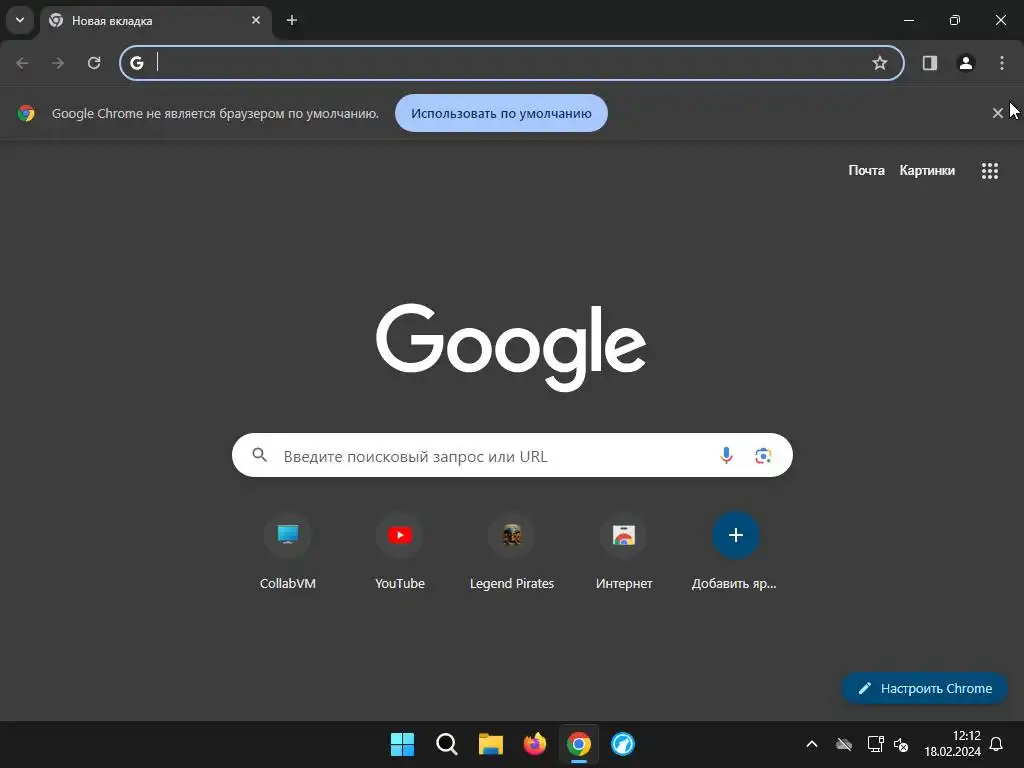
Task: Open the profile avatar menu
Action: pyautogui.click(x=966, y=63)
